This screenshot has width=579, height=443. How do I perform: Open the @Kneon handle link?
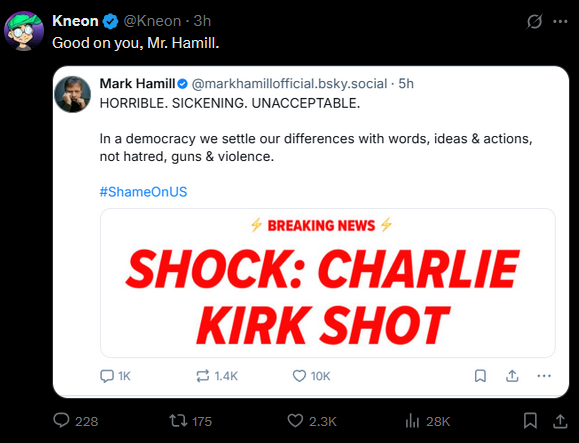pyautogui.click(x=152, y=21)
